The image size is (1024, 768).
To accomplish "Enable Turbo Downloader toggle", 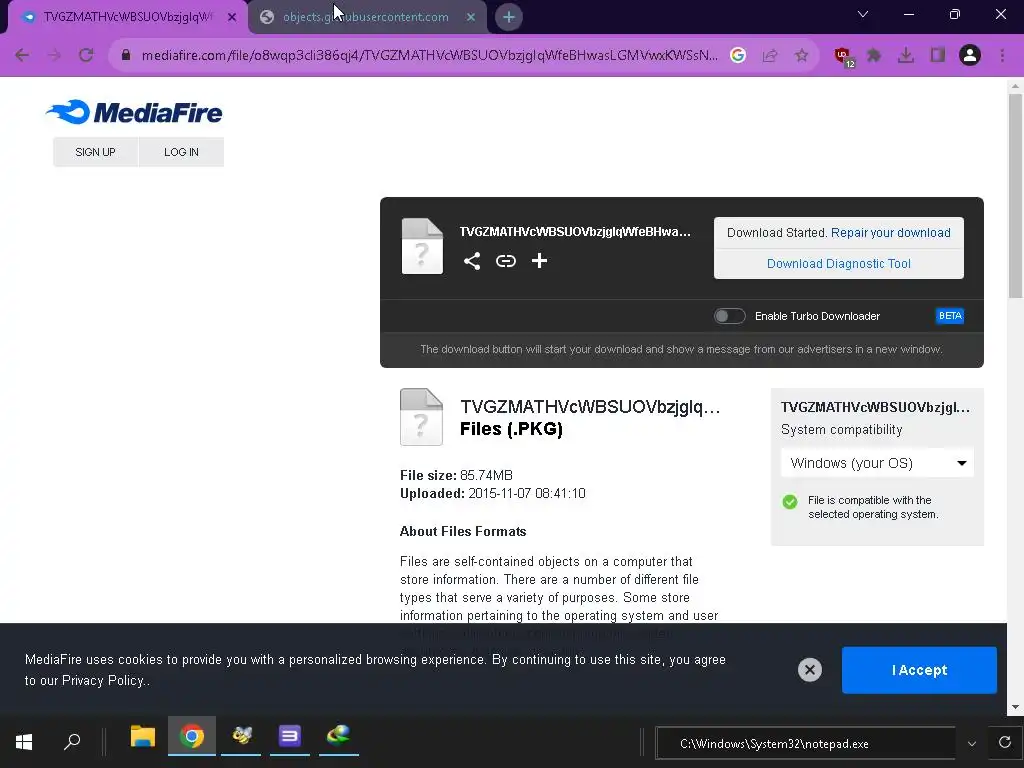I will 729,316.
